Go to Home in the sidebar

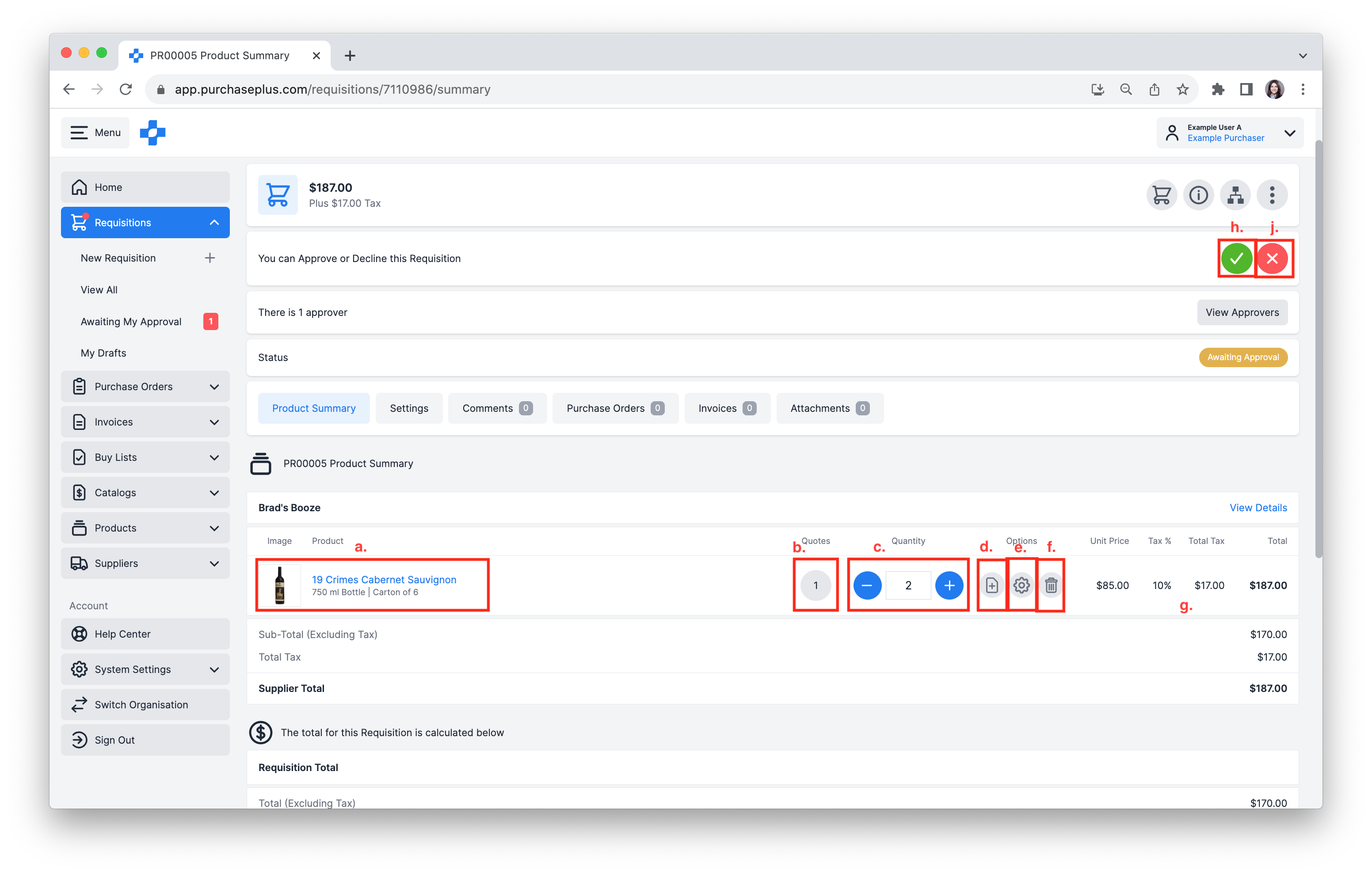[x=145, y=187]
